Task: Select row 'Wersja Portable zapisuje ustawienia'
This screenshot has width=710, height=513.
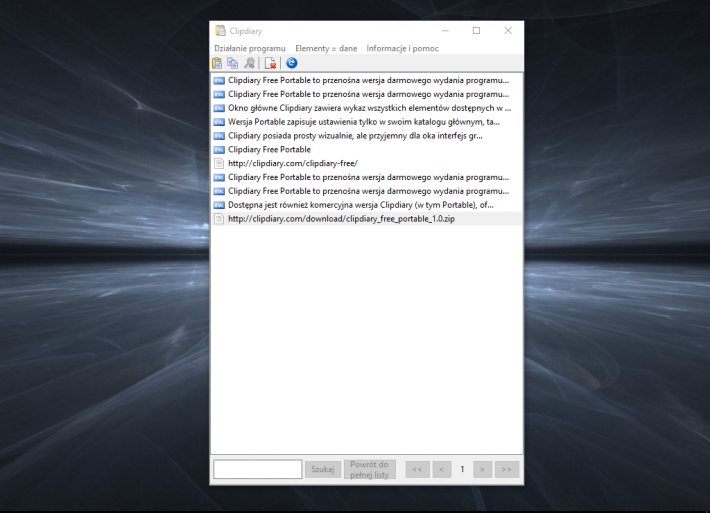Action: tap(367, 122)
